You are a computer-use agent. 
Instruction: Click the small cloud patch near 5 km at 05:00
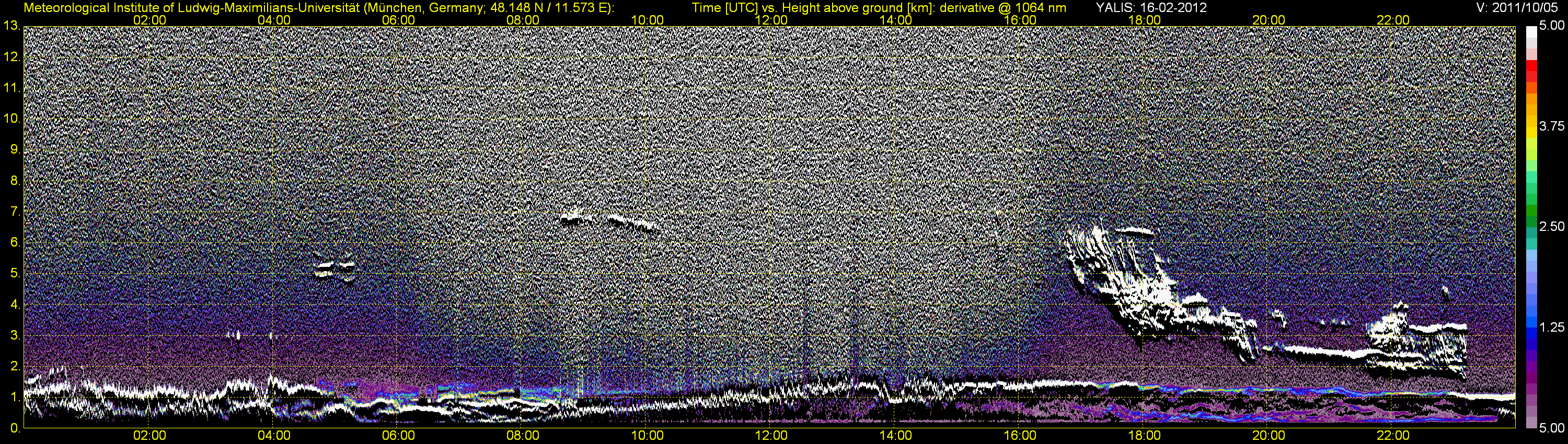tap(335, 270)
